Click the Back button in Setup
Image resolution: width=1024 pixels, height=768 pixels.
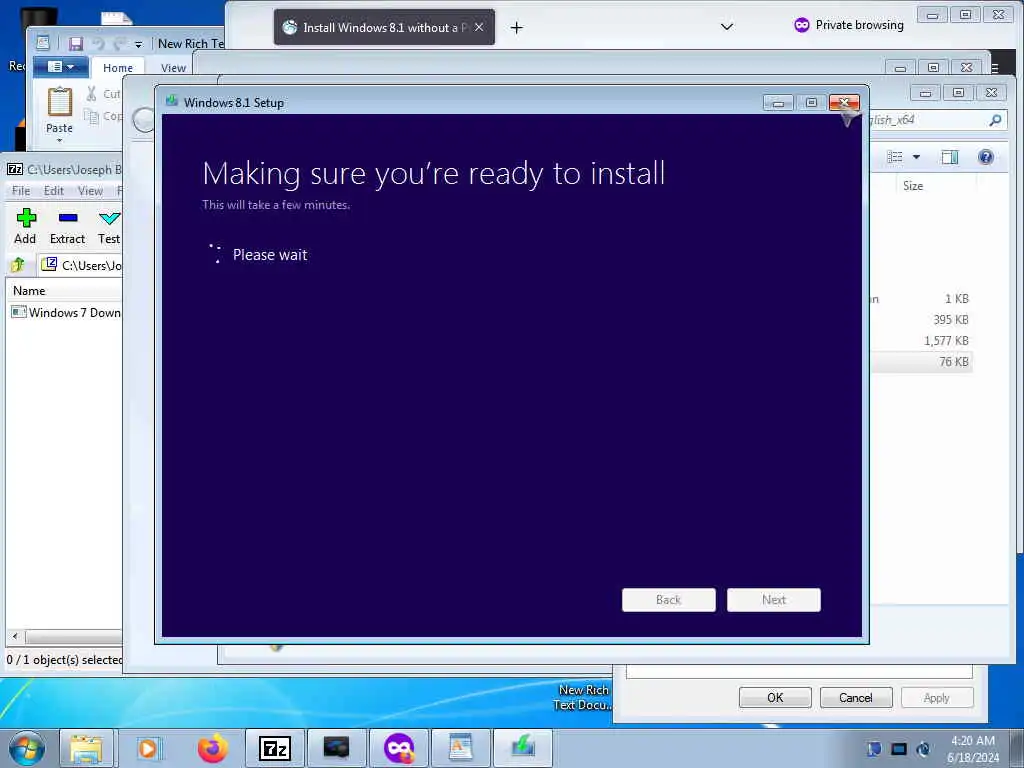669,600
